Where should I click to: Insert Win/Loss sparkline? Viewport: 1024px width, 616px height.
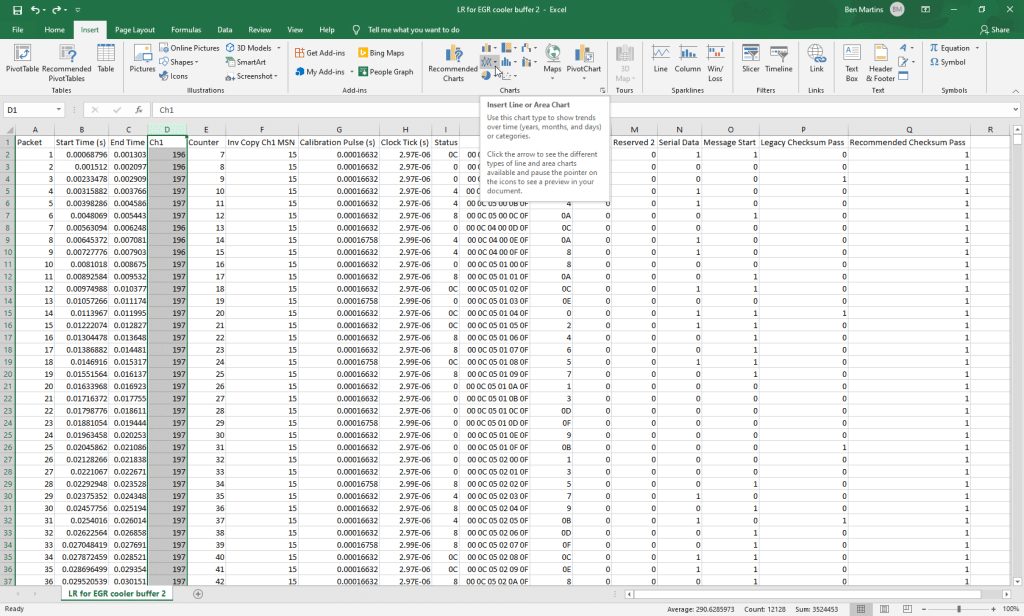point(715,63)
